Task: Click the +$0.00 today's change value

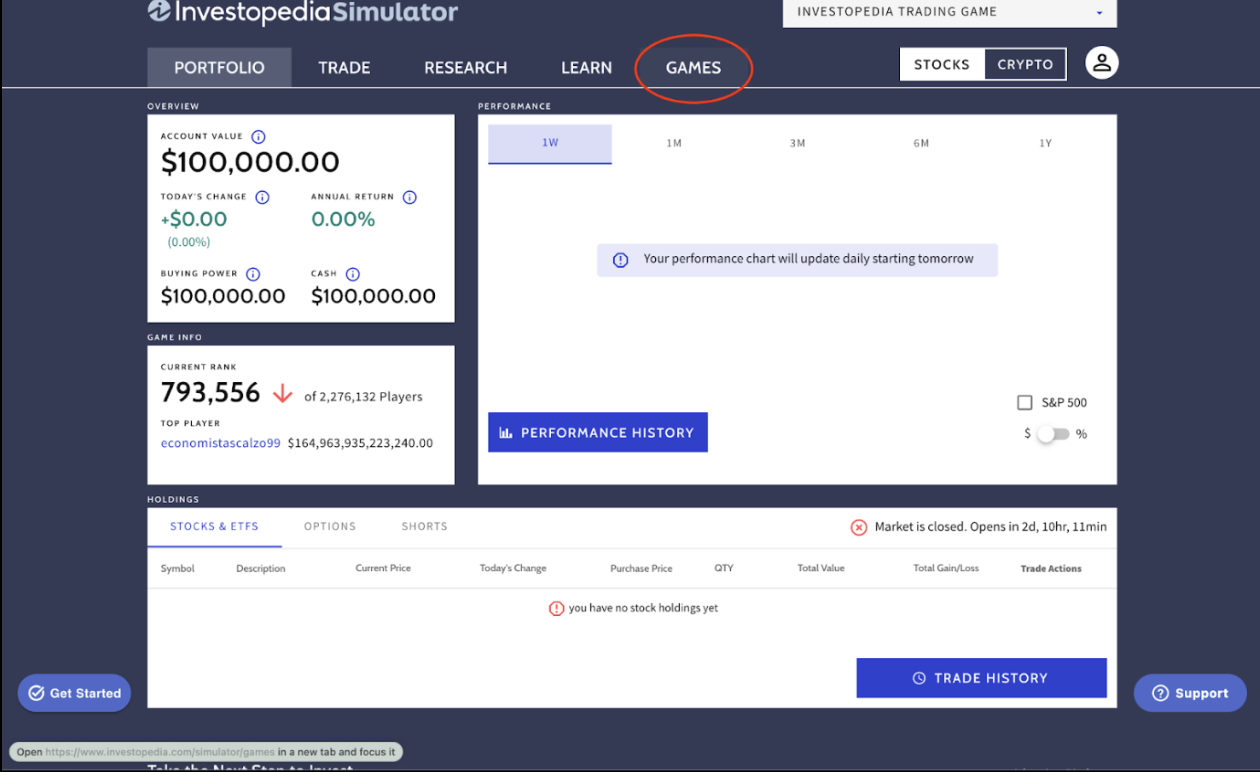Action: pos(194,219)
